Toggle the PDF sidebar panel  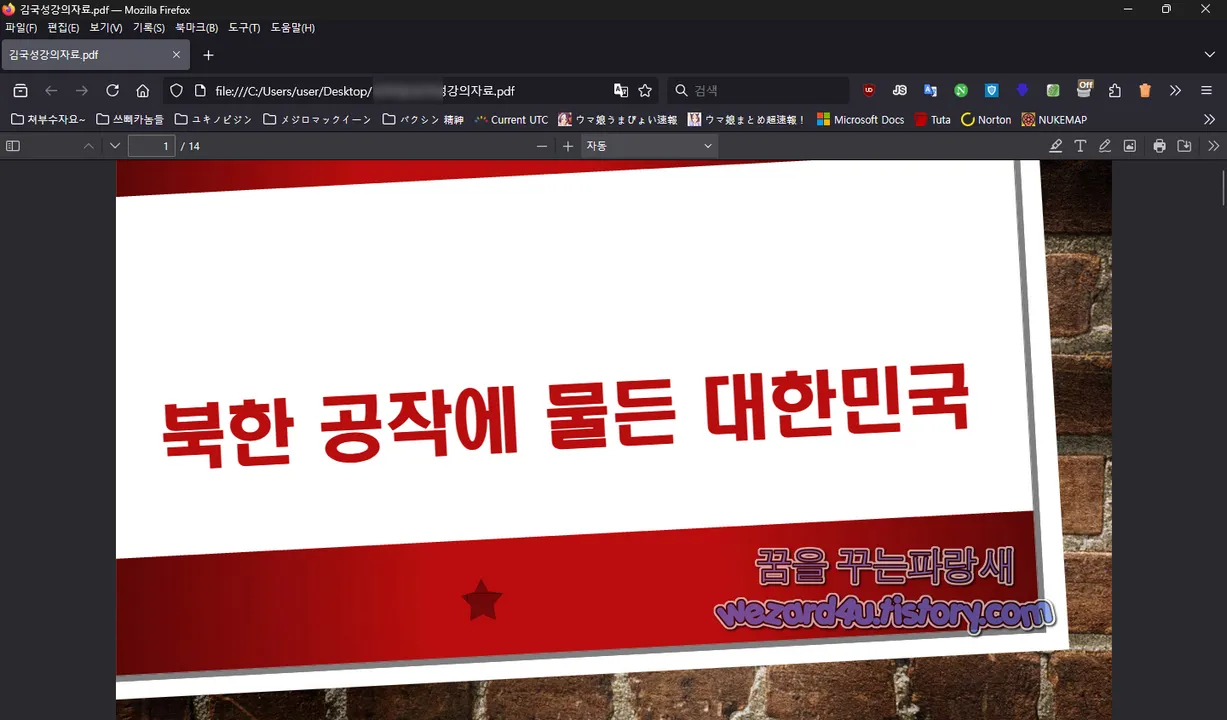pyautogui.click(x=12, y=145)
